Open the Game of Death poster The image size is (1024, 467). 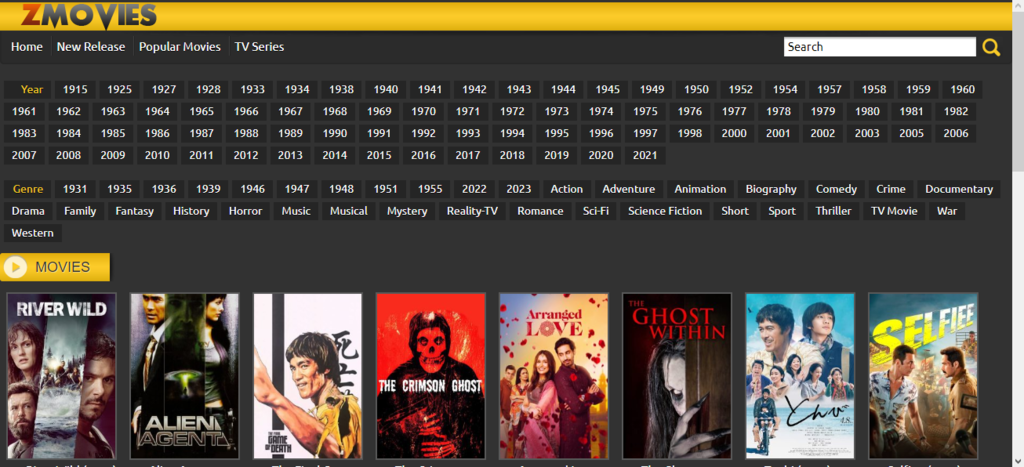click(308, 376)
